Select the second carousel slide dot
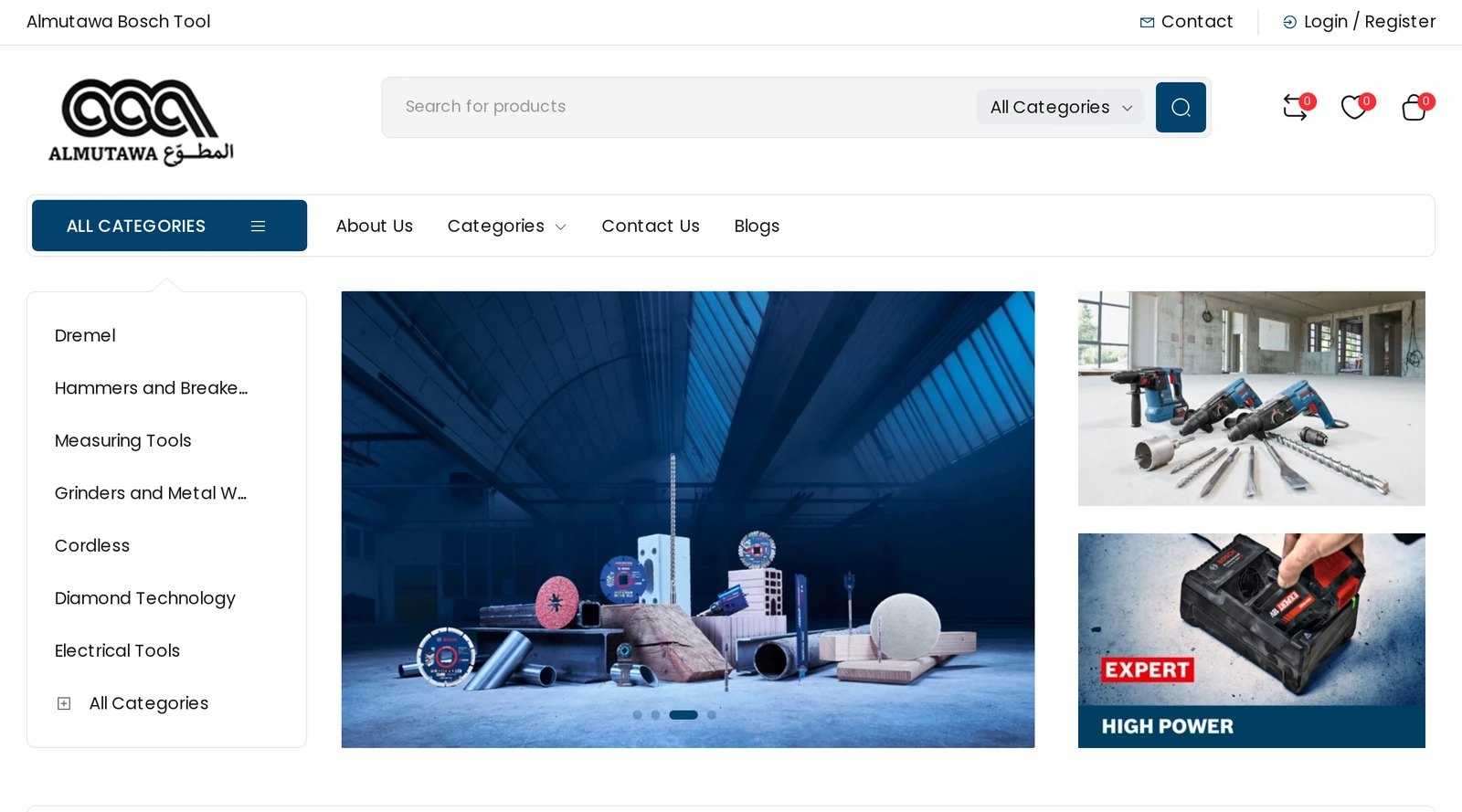The image size is (1462, 812). pyautogui.click(x=655, y=715)
